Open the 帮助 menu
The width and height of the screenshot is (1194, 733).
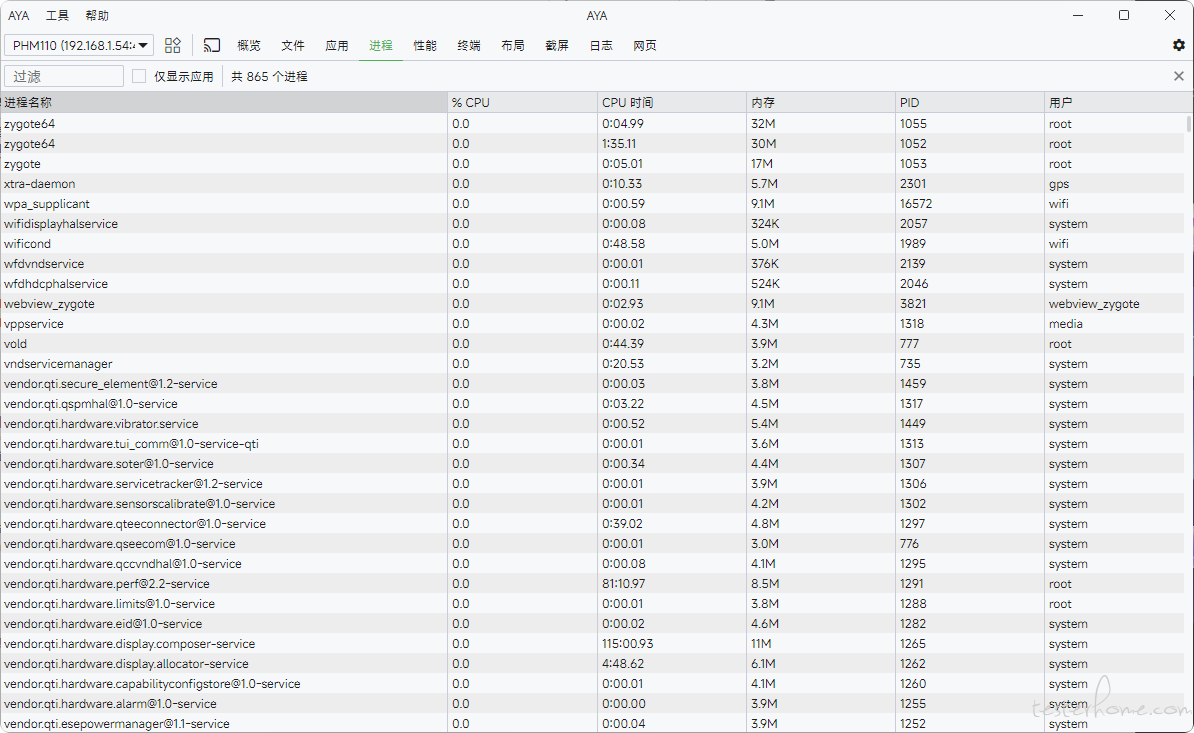click(97, 15)
